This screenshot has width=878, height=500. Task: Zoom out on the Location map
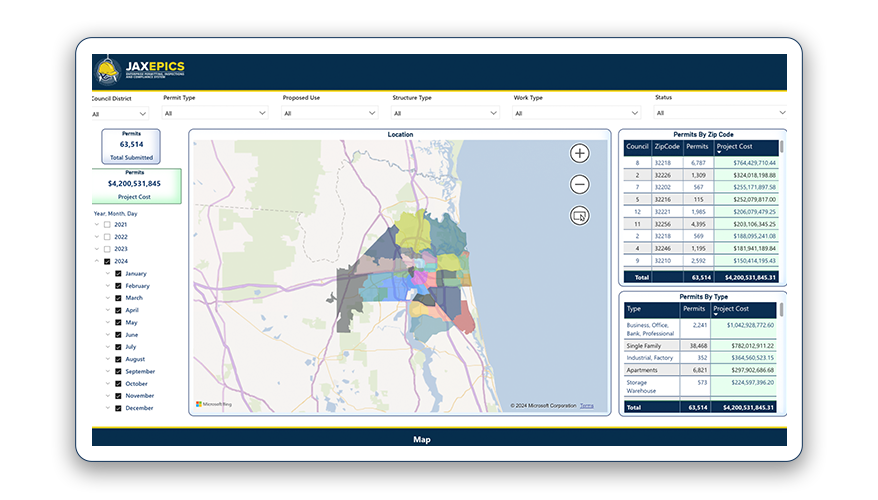pyautogui.click(x=580, y=184)
